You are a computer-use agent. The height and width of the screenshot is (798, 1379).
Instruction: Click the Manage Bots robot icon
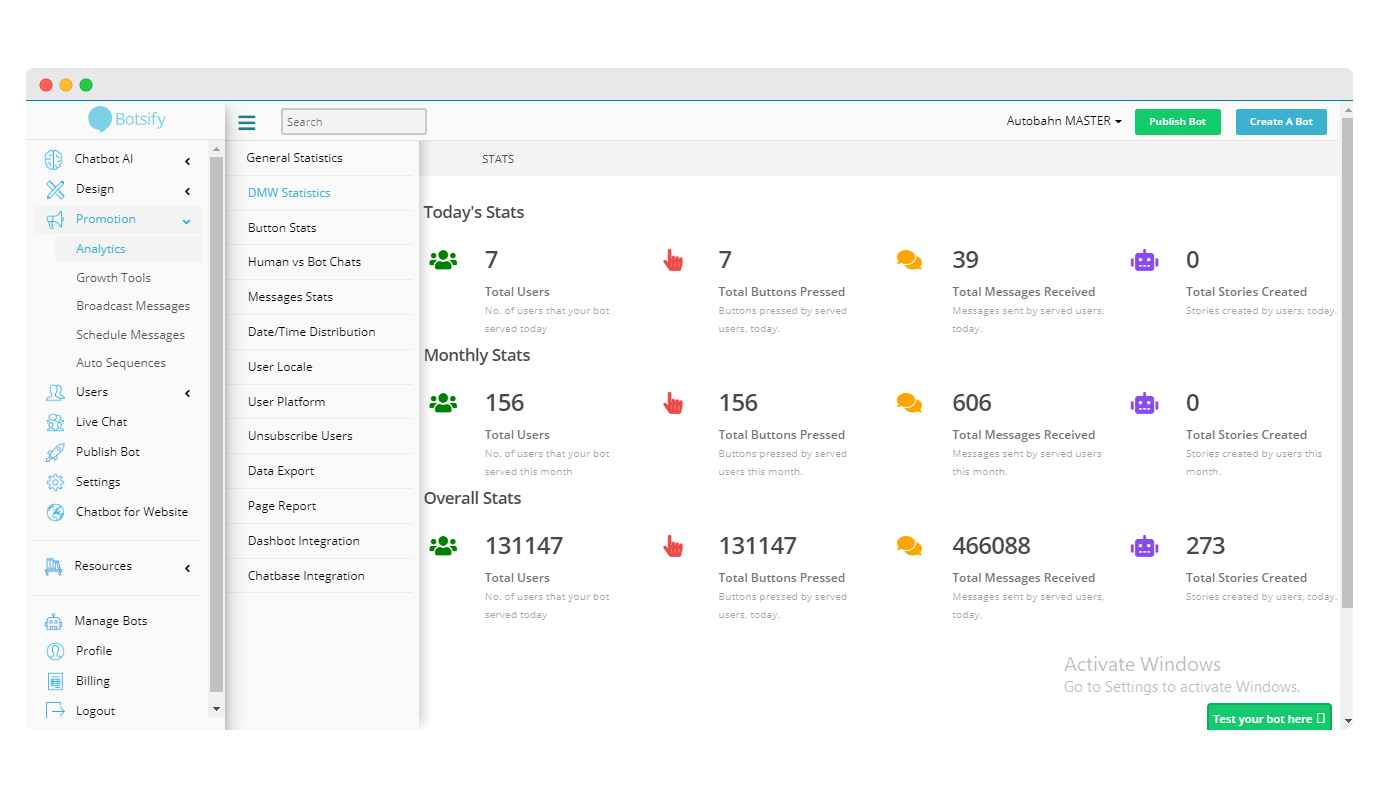coord(54,621)
